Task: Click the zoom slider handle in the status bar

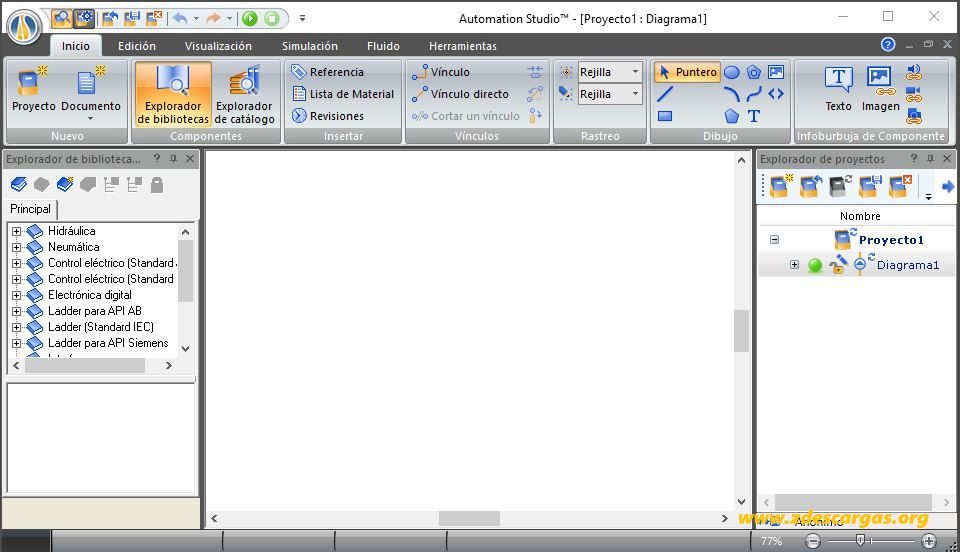Action: click(x=860, y=540)
